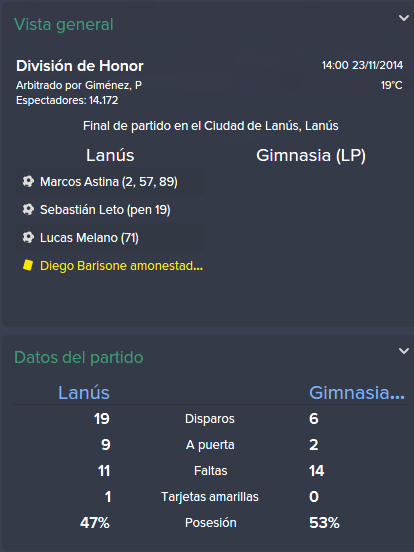Collapse the Vista general panel chevron
This screenshot has height=552, width=414.
(403, 18)
